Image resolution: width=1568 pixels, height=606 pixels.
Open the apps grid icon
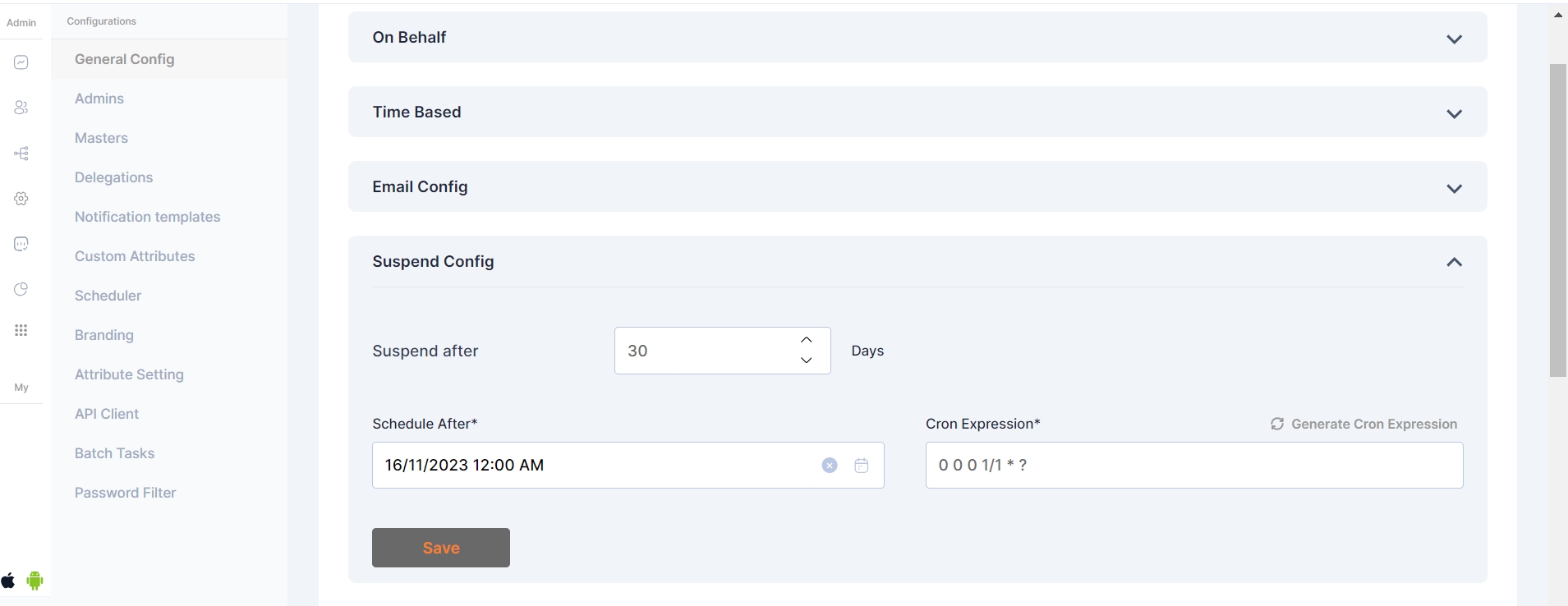point(21,330)
